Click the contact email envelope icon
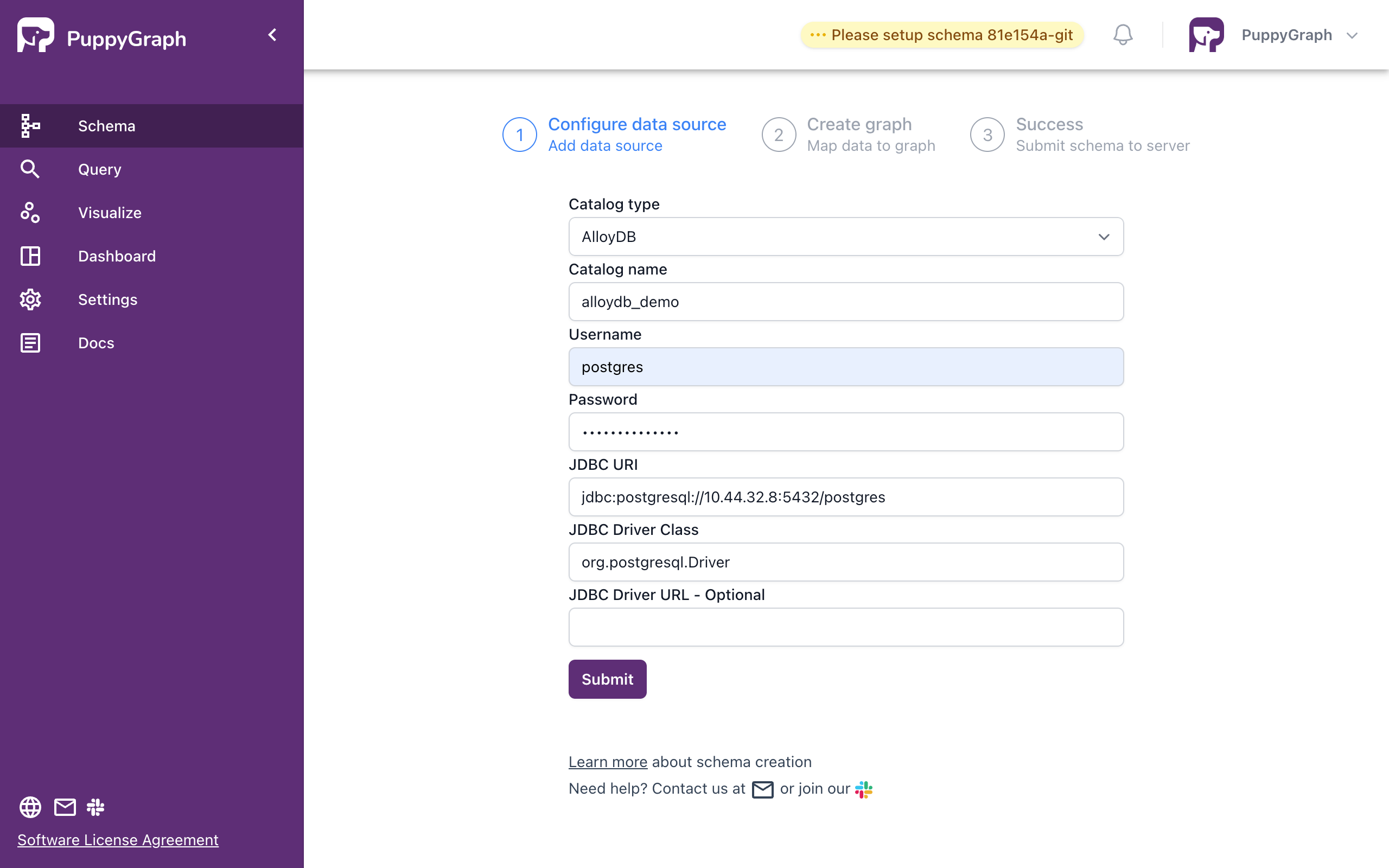The width and height of the screenshot is (1389, 868). pyautogui.click(x=762, y=789)
